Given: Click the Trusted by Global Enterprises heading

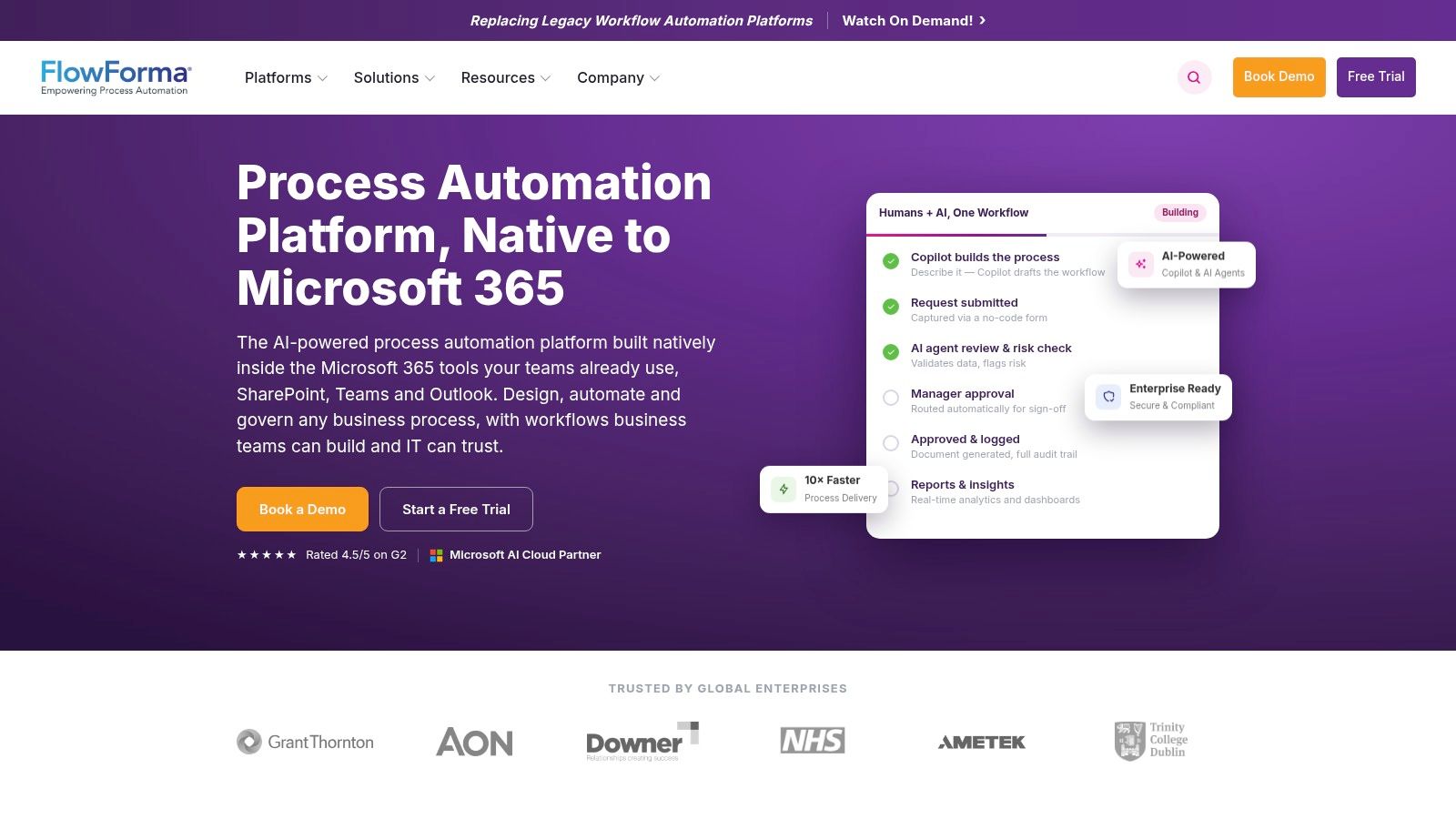Looking at the screenshot, I should (x=728, y=689).
